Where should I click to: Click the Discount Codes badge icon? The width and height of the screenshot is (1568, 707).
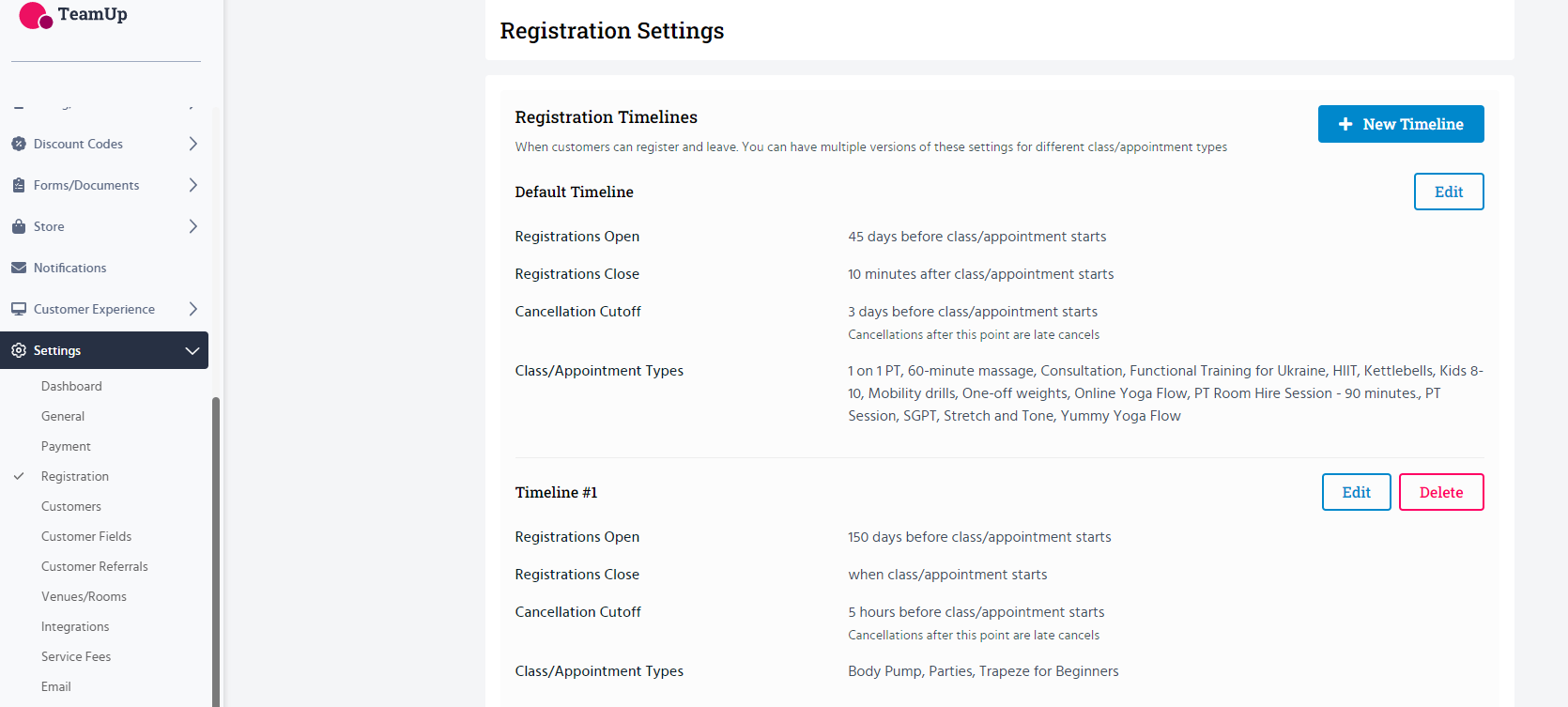pyautogui.click(x=19, y=144)
